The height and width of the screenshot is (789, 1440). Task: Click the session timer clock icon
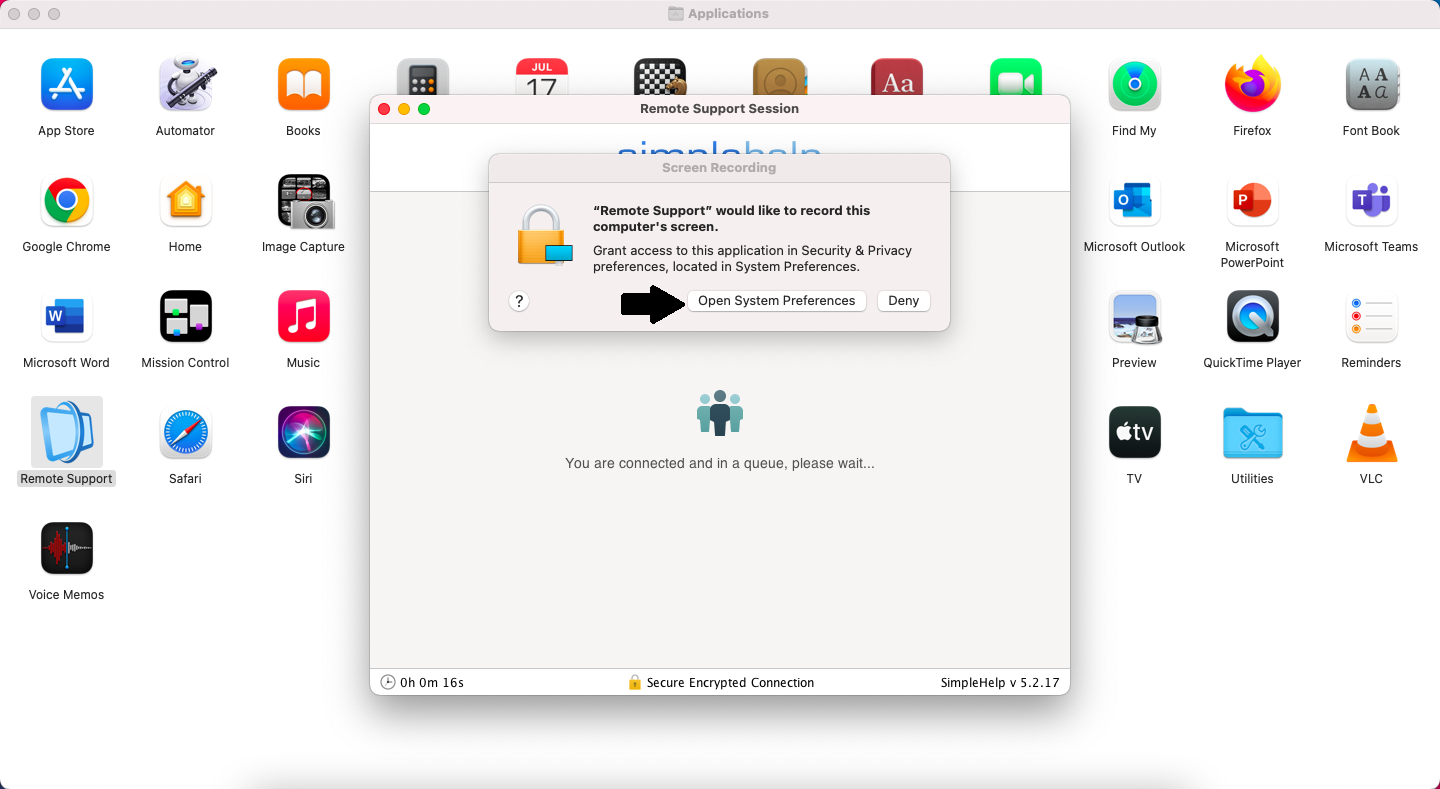point(388,682)
